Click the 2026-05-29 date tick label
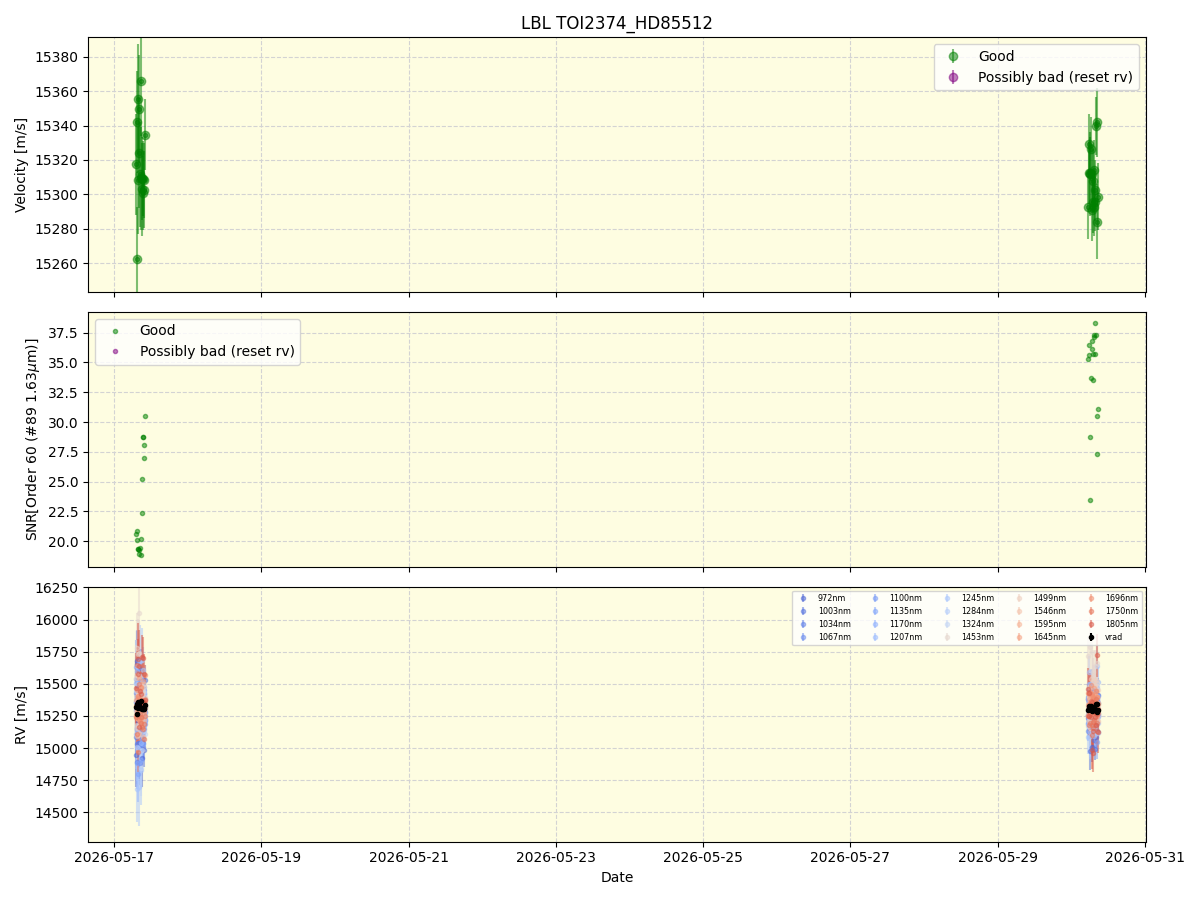 (998, 857)
